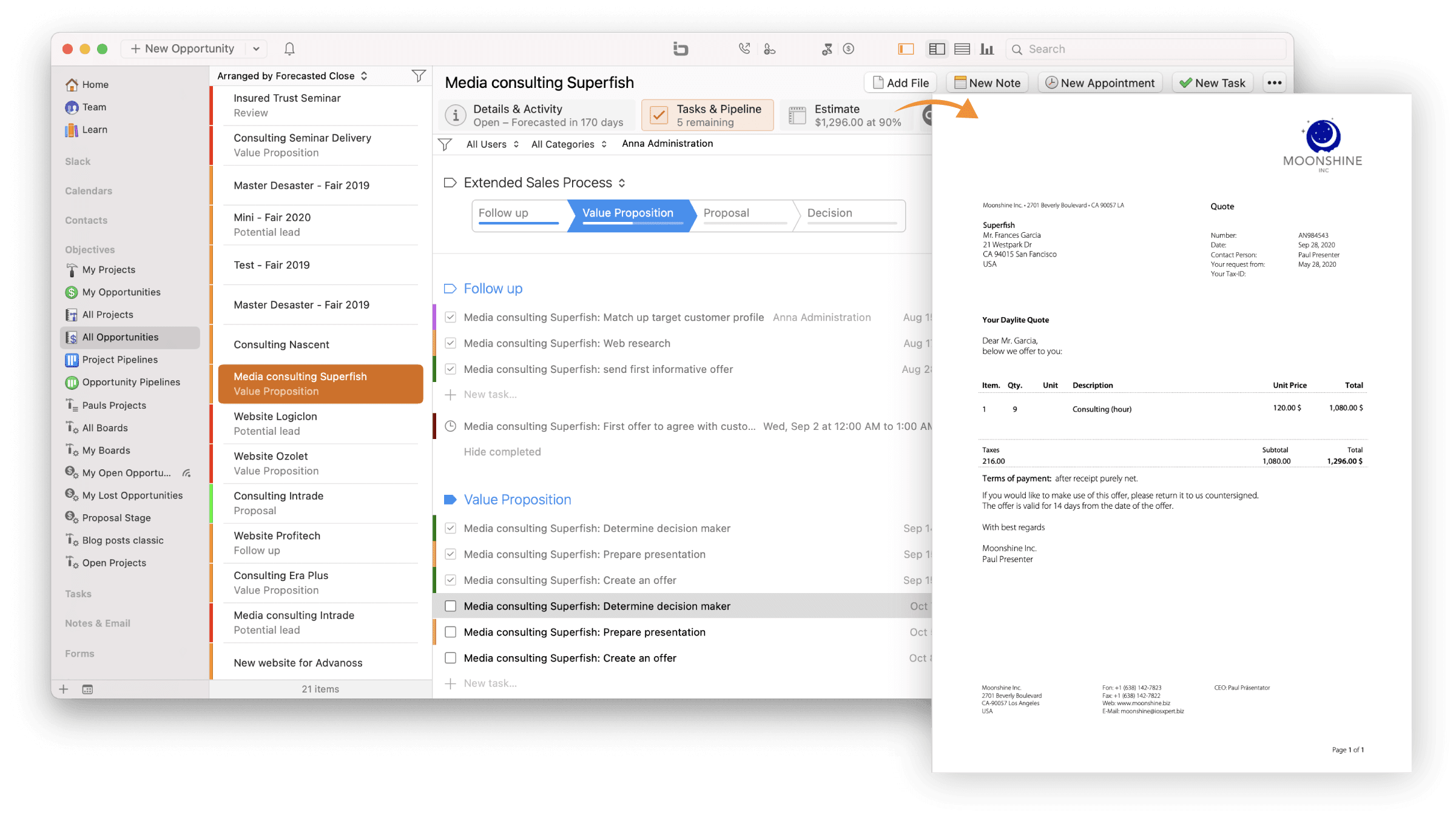Select the Decision pipeline stage
The width and height of the screenshot is (1456, 818).
click(x=851, y=215)
